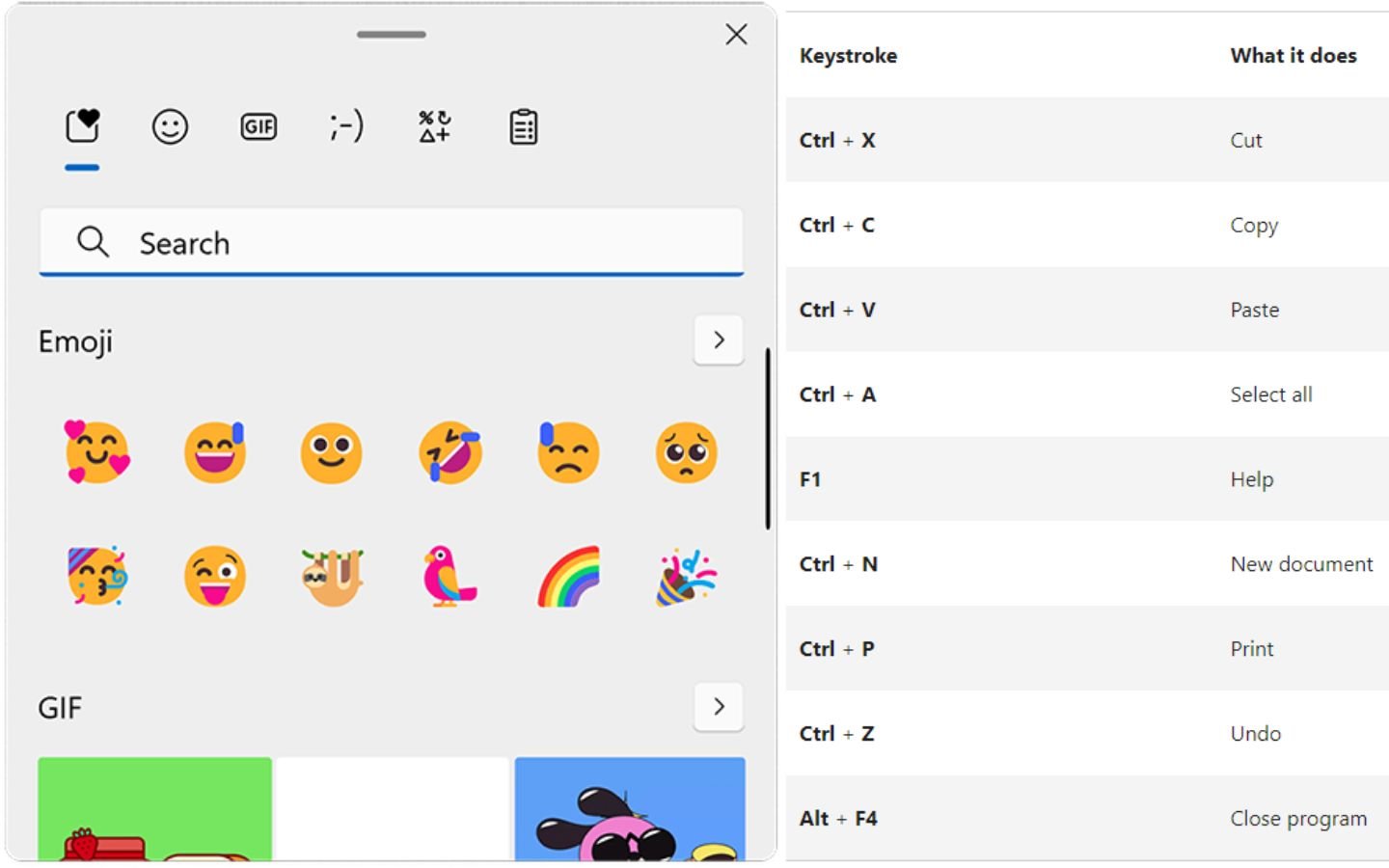Pick the rainbow emoji
Viewport: 1389px width, 868px height.
(x=568, y=577)
